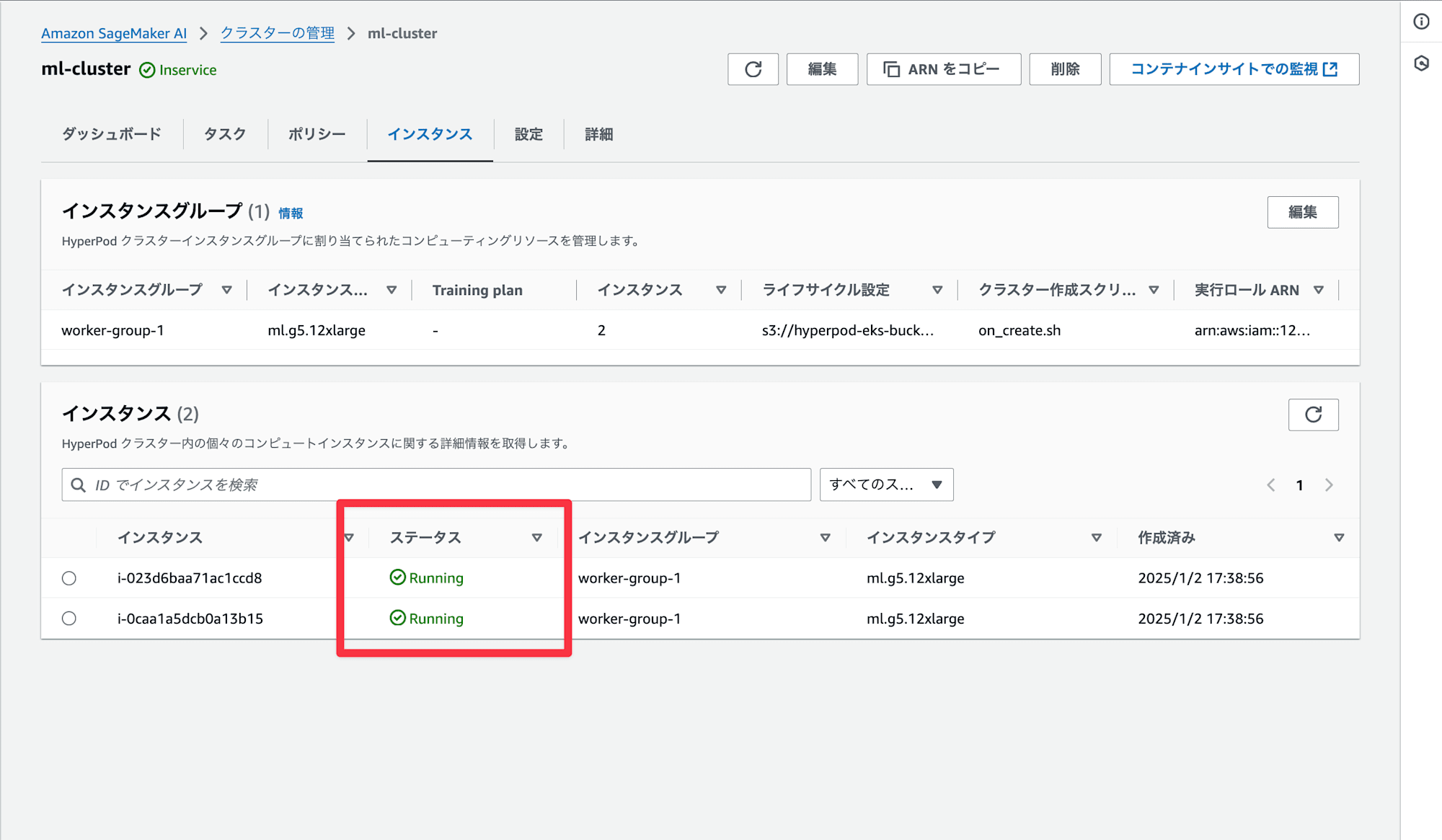Screen dimensions: 1442x840
Task: Open Amazon SageMaker AI breadcrumb link
Action: point(114,33)
